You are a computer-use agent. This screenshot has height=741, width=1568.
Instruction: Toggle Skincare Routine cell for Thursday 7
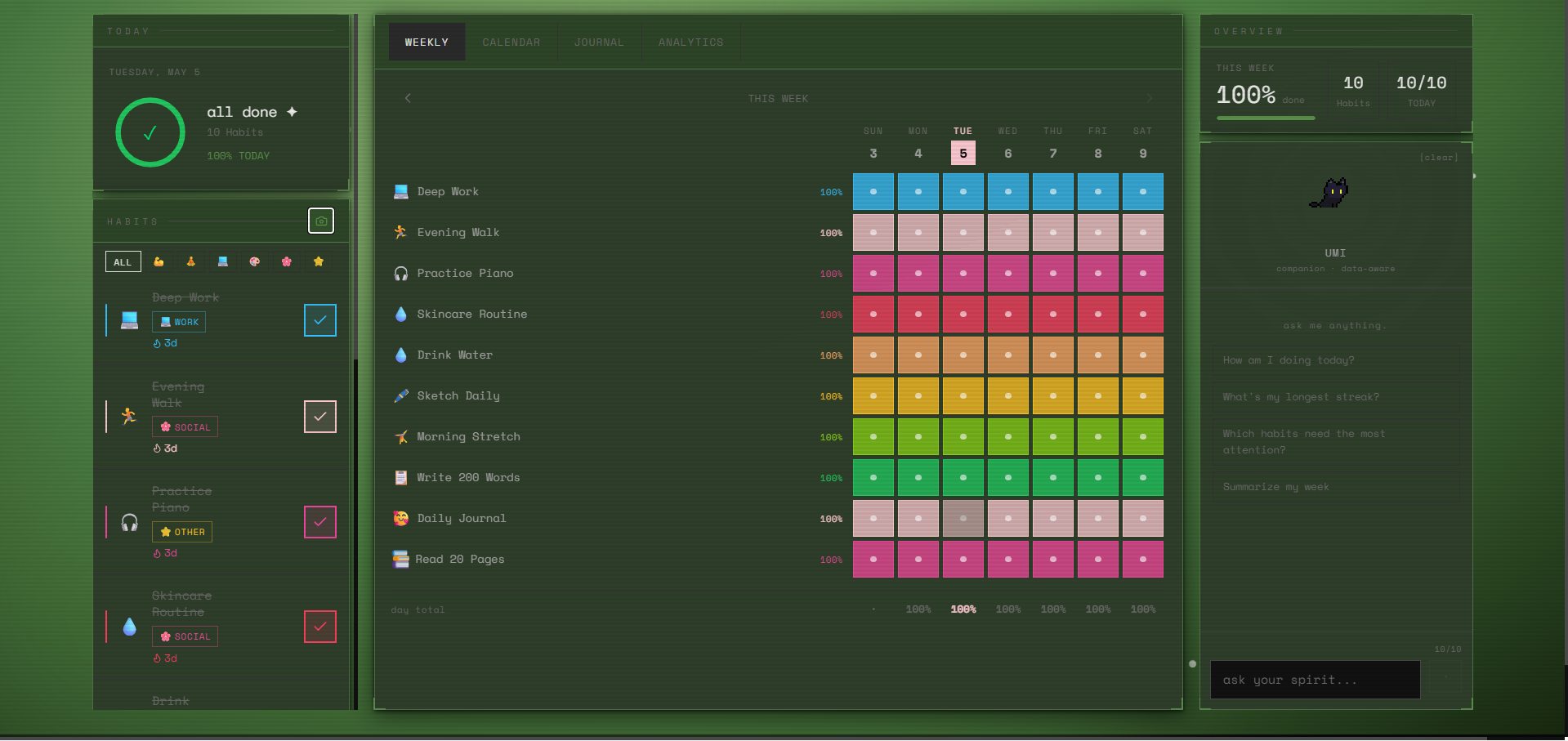click(1053, 314)
